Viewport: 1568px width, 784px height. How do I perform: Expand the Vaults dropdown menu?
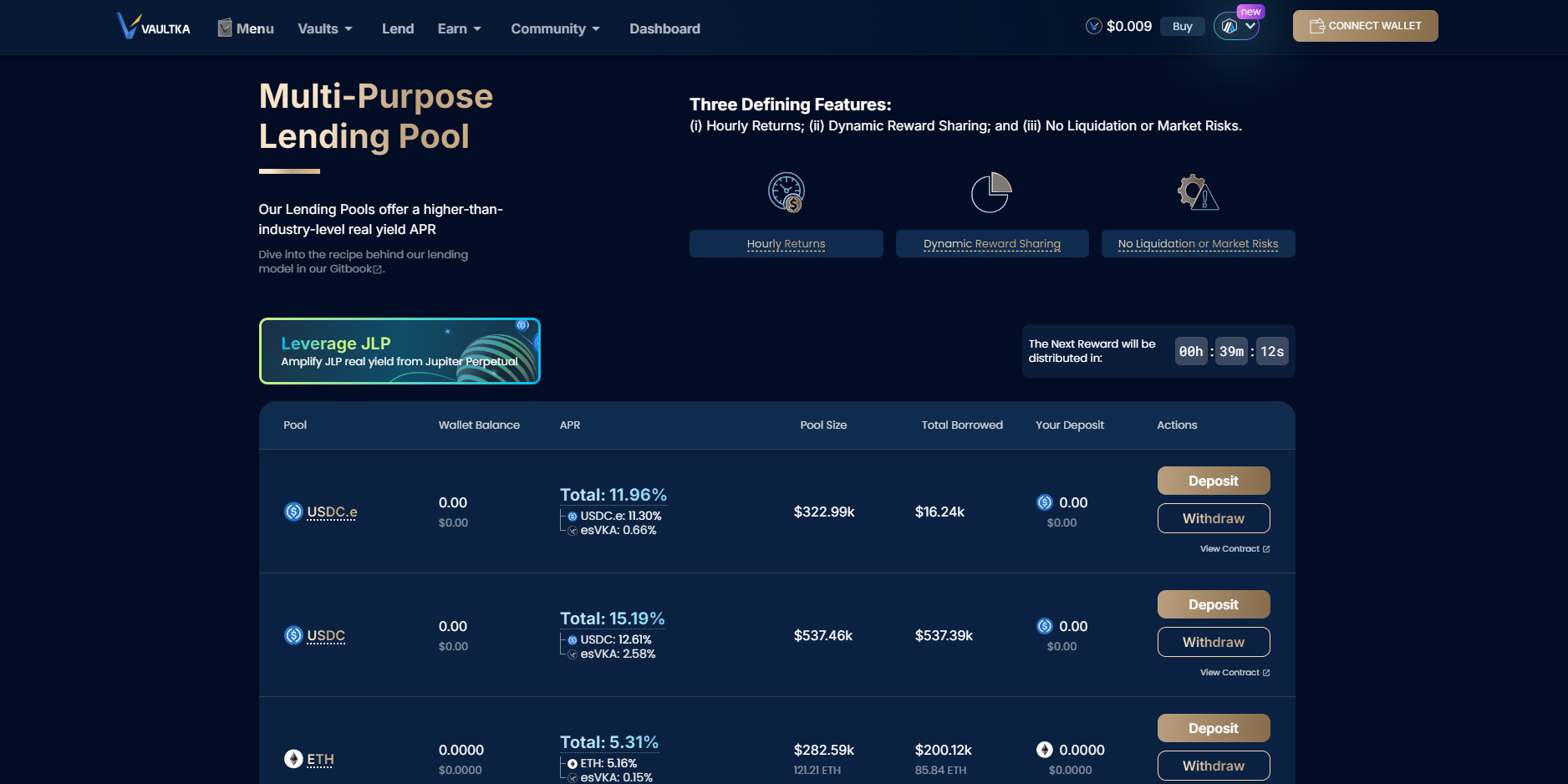[325, 28]
